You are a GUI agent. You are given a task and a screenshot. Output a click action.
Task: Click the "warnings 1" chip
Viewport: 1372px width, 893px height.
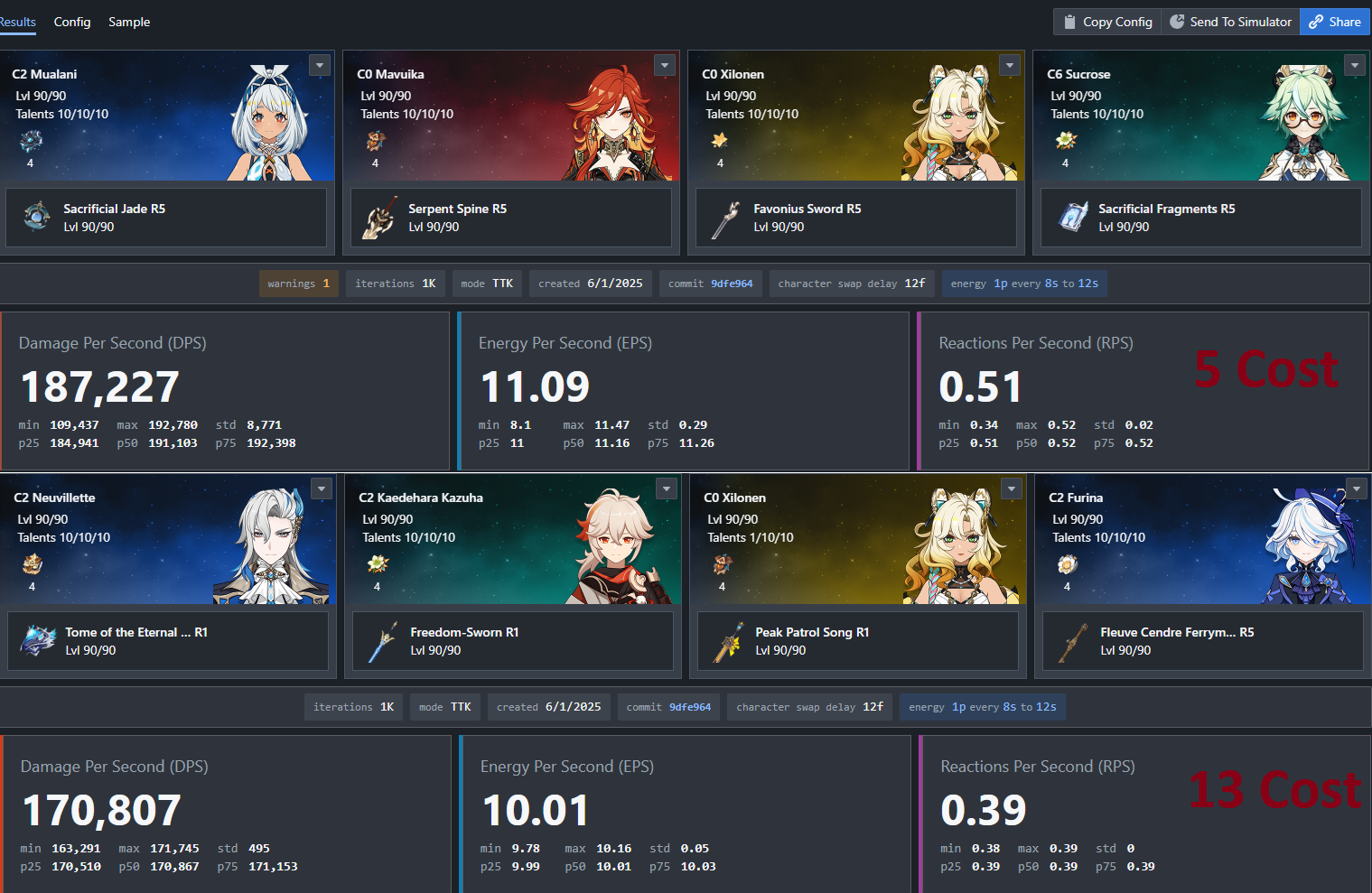point(299,284)
